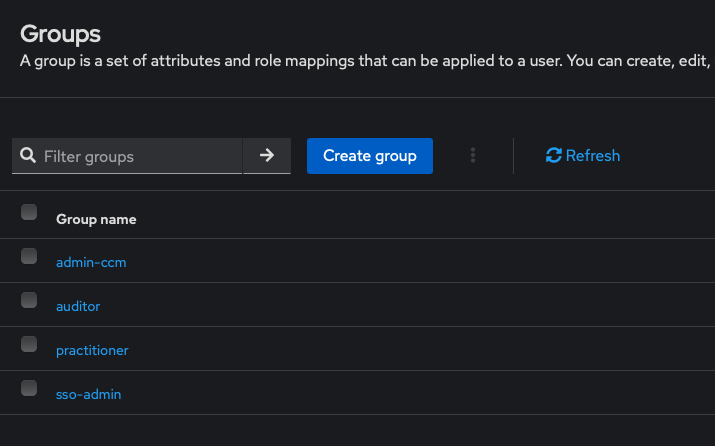Click the Group name column header
Image resolution: width=715 pixels, height=446 pixels.
pyautogui.click(x=96, y=219)
